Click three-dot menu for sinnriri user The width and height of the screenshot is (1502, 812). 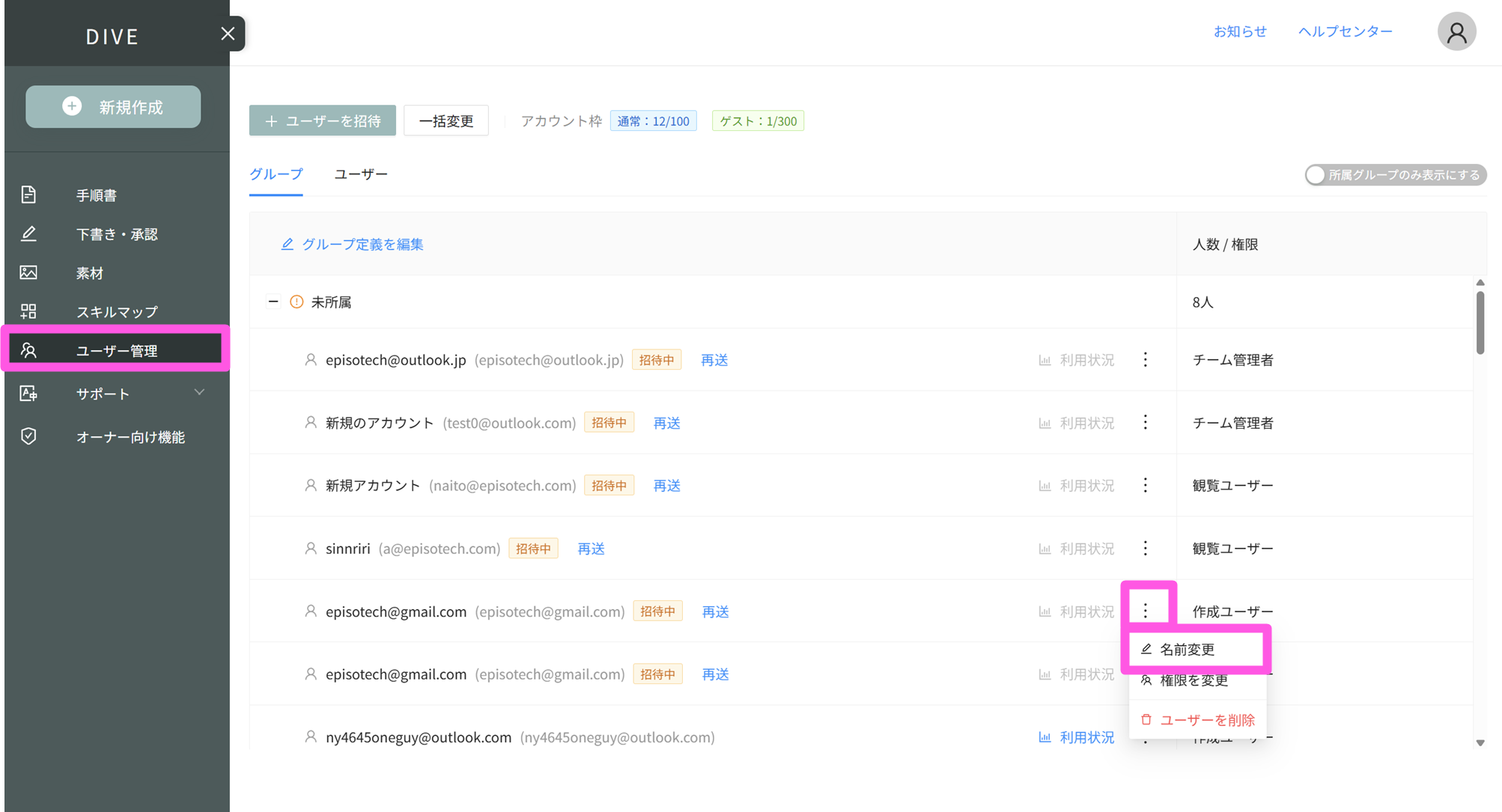click(x=1145, y=549)
